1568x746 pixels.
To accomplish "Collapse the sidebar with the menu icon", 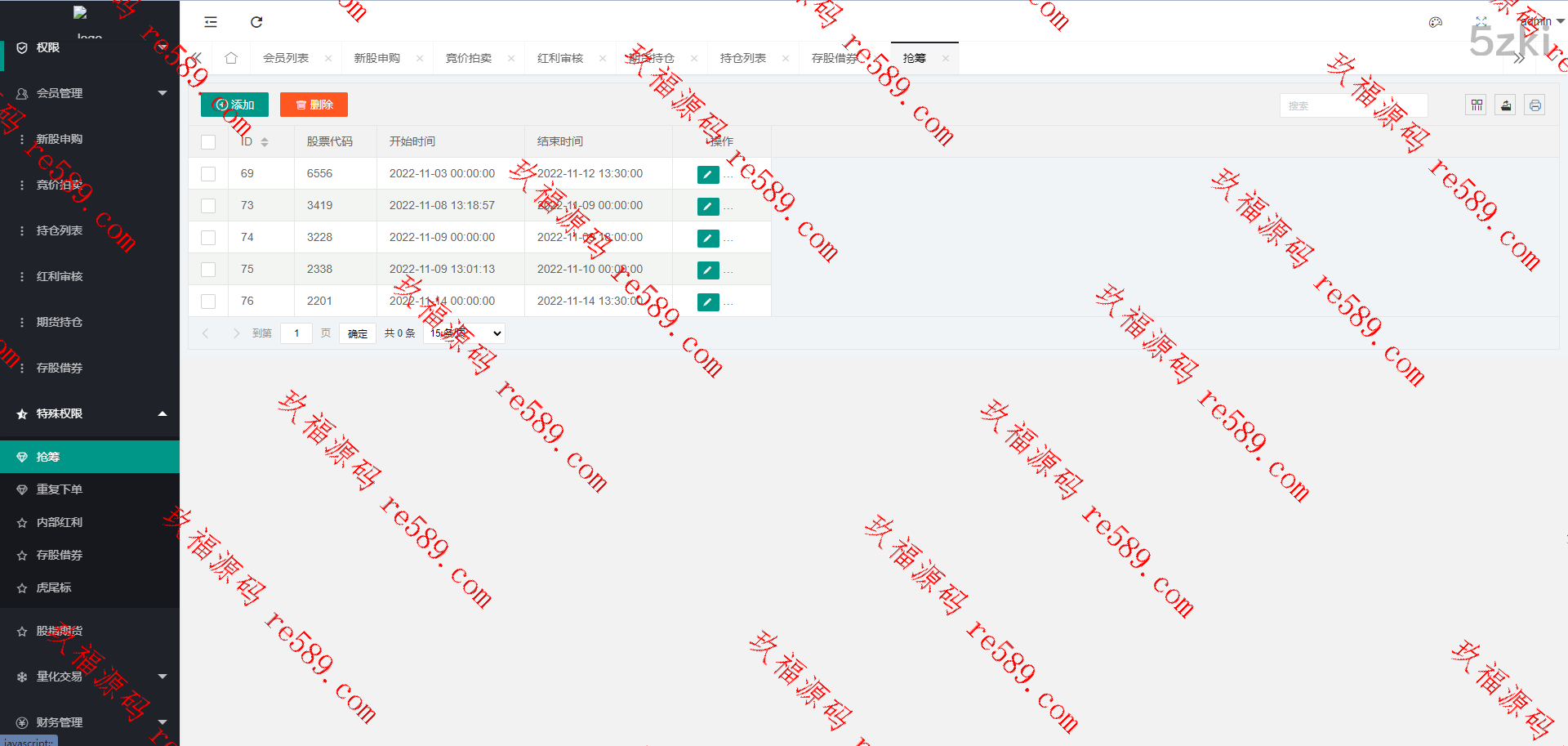I will tap(211, 22).
